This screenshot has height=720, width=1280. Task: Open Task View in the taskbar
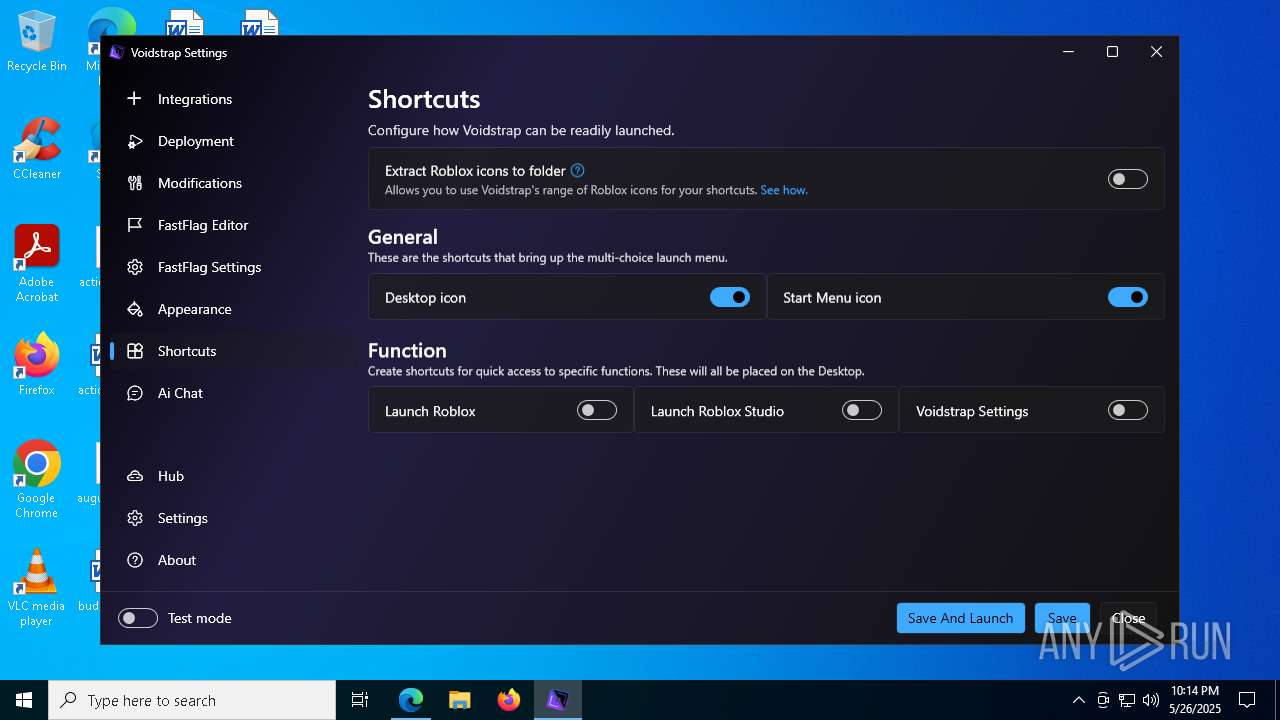pos(360,700)
